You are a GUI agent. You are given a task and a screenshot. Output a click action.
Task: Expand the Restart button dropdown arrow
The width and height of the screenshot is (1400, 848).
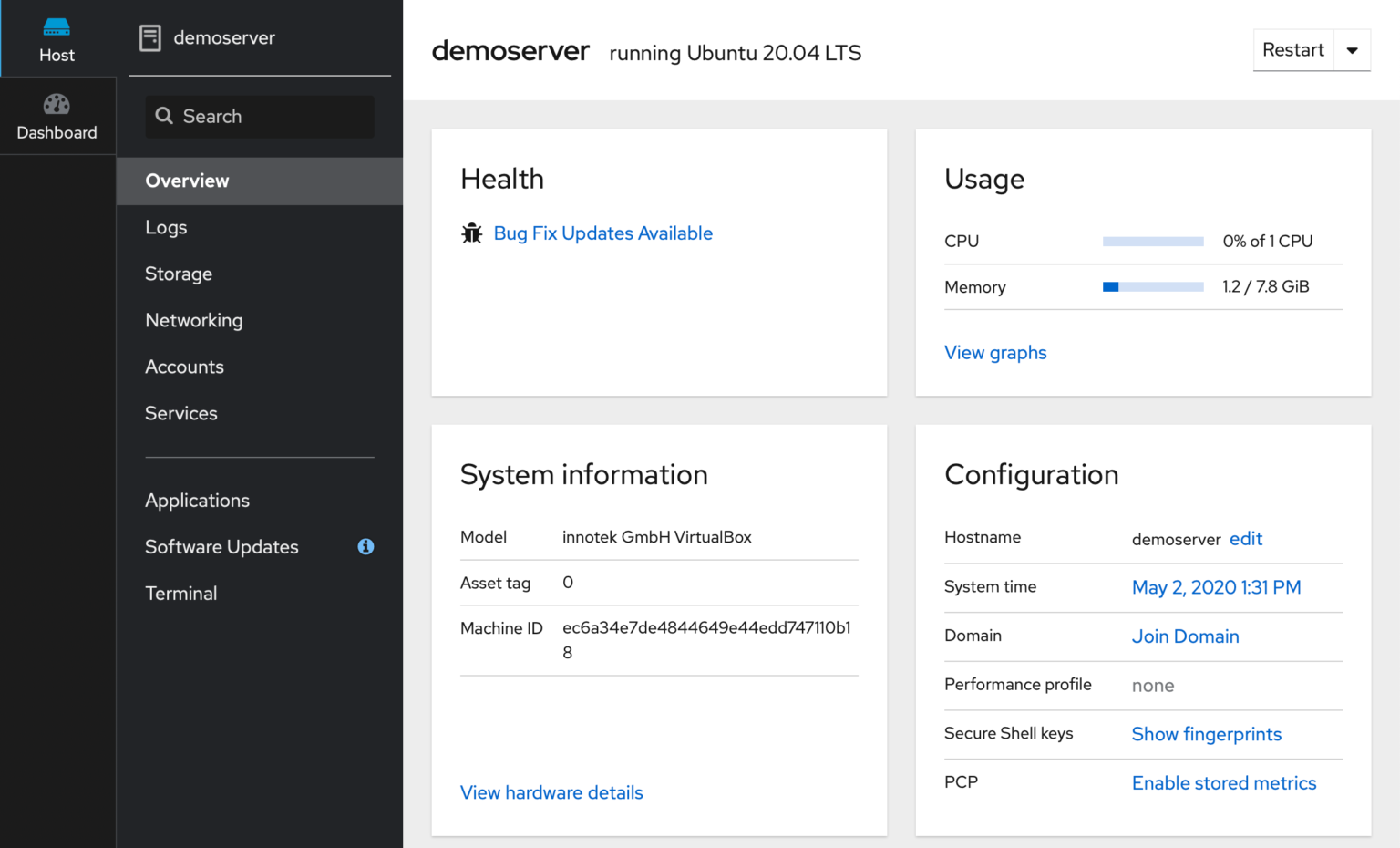click(x=1353, y=50)
